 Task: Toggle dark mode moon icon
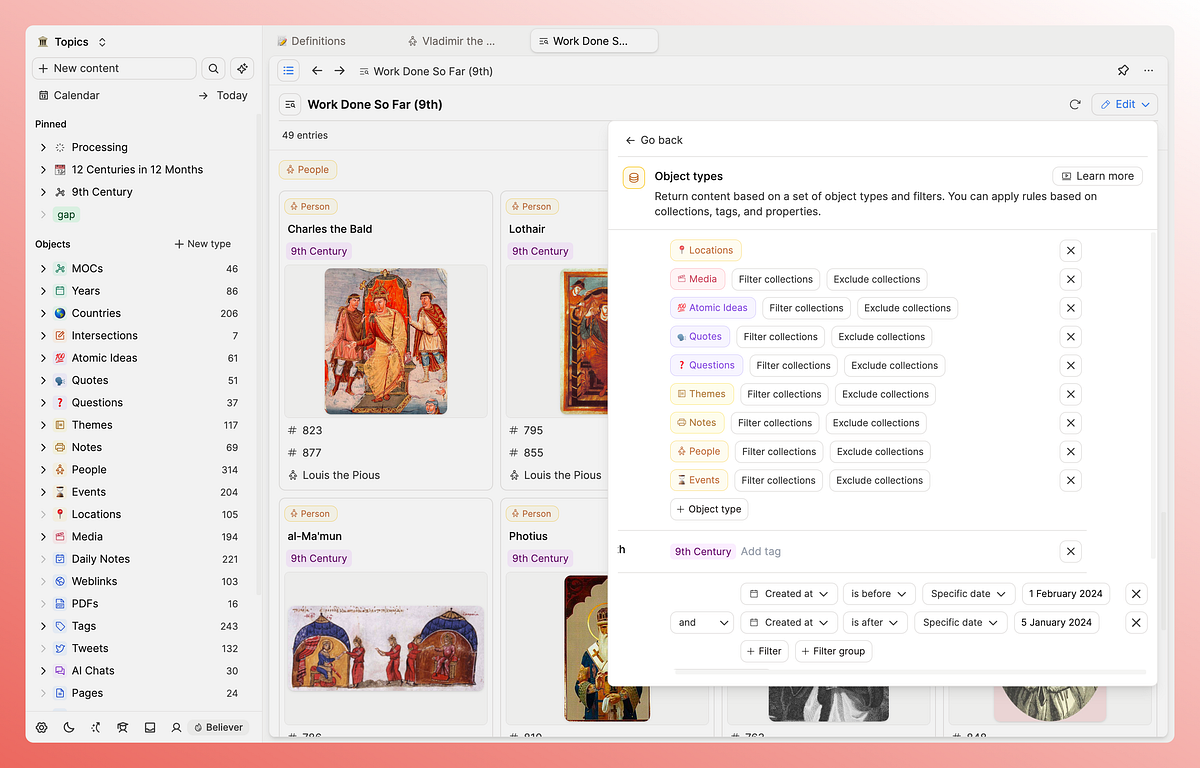69,727
